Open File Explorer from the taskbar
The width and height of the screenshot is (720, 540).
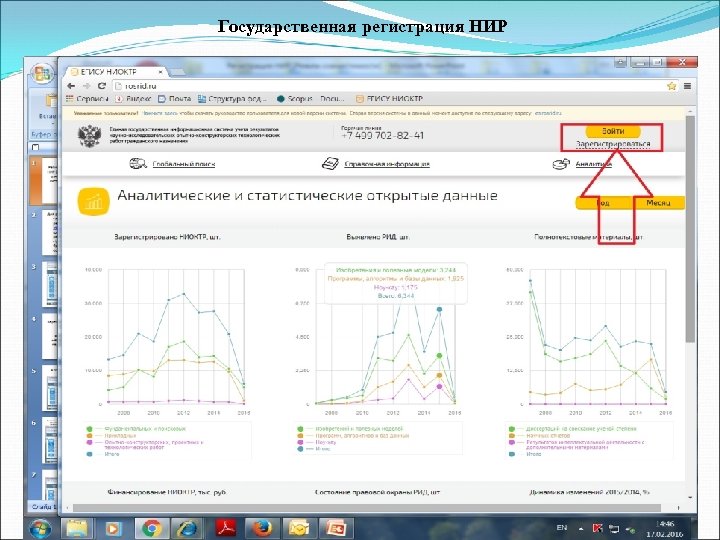point(77,529)
